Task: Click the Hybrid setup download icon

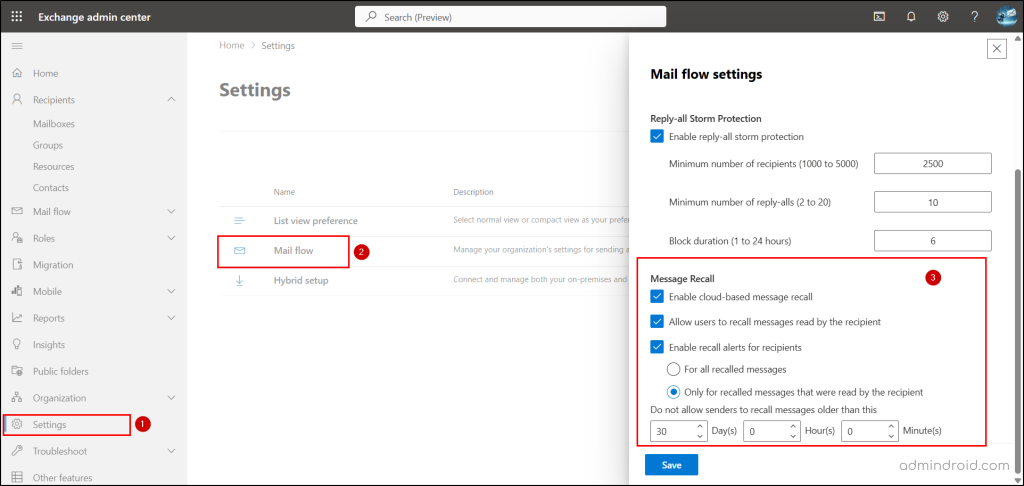Action: [x=240, y=280]
